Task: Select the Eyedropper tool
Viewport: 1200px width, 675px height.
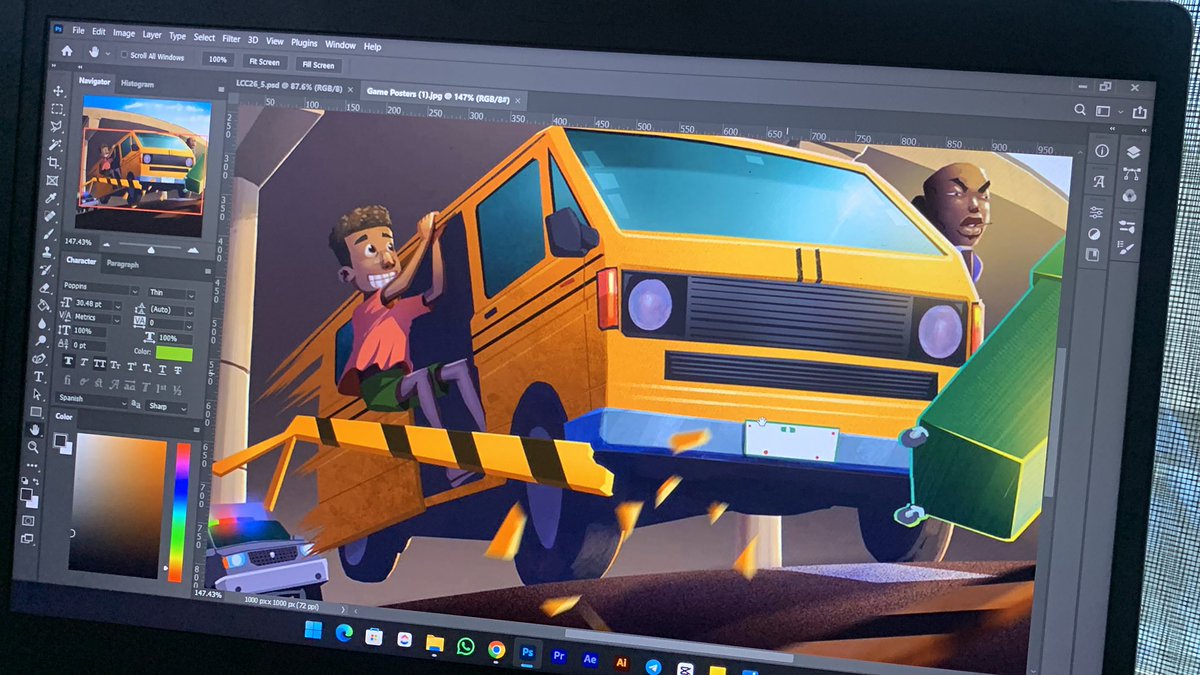Action: (51, 199)
